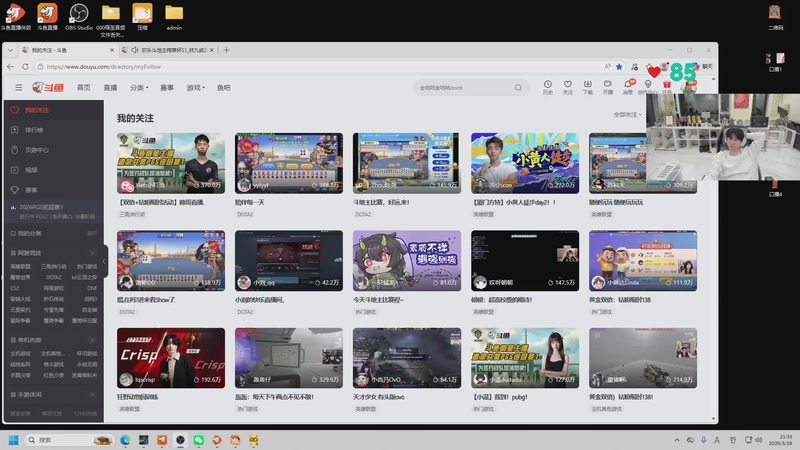The image size is (800, 450).
Task: Click the Douyu logo
Action: coord(48,88)
